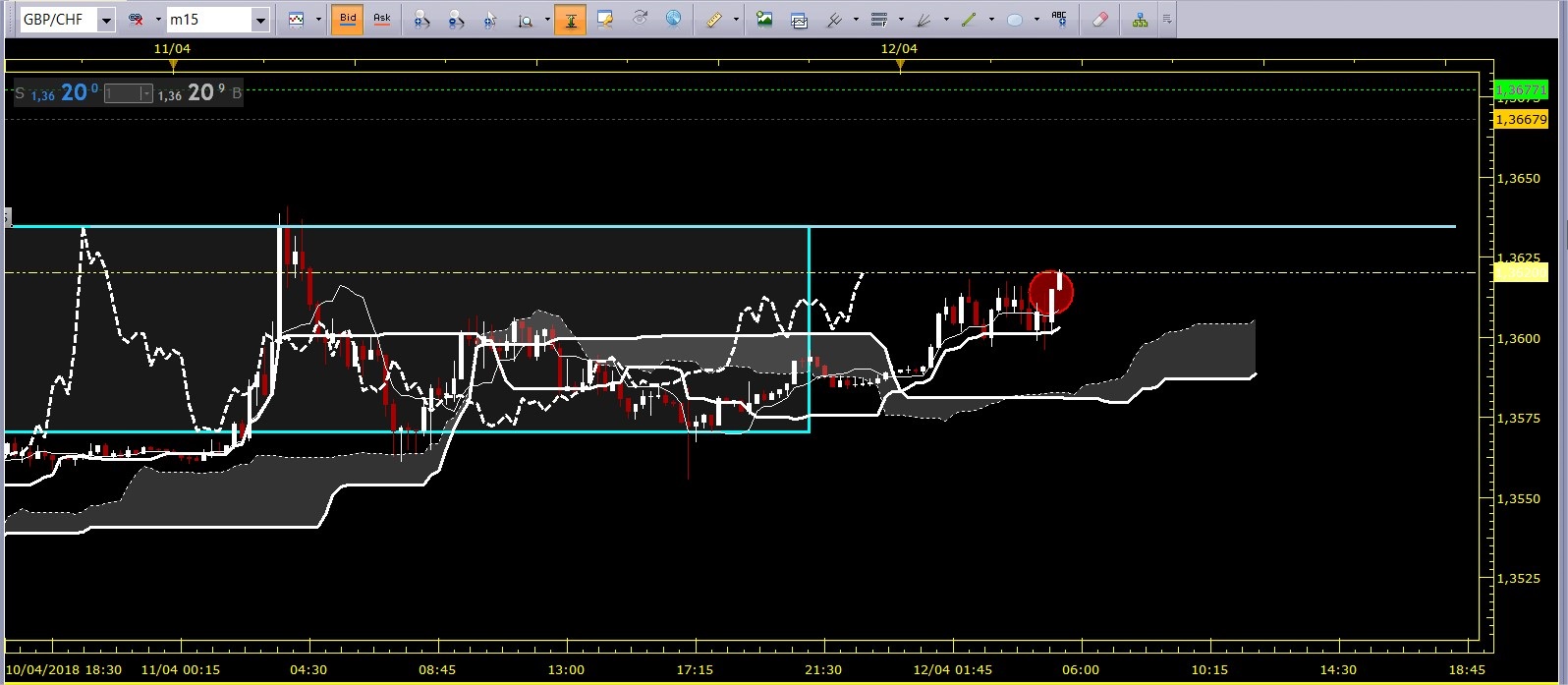
Task: Click the 11/04 date marker arrow
Action: pyautogui.click(x=173, y=65)
